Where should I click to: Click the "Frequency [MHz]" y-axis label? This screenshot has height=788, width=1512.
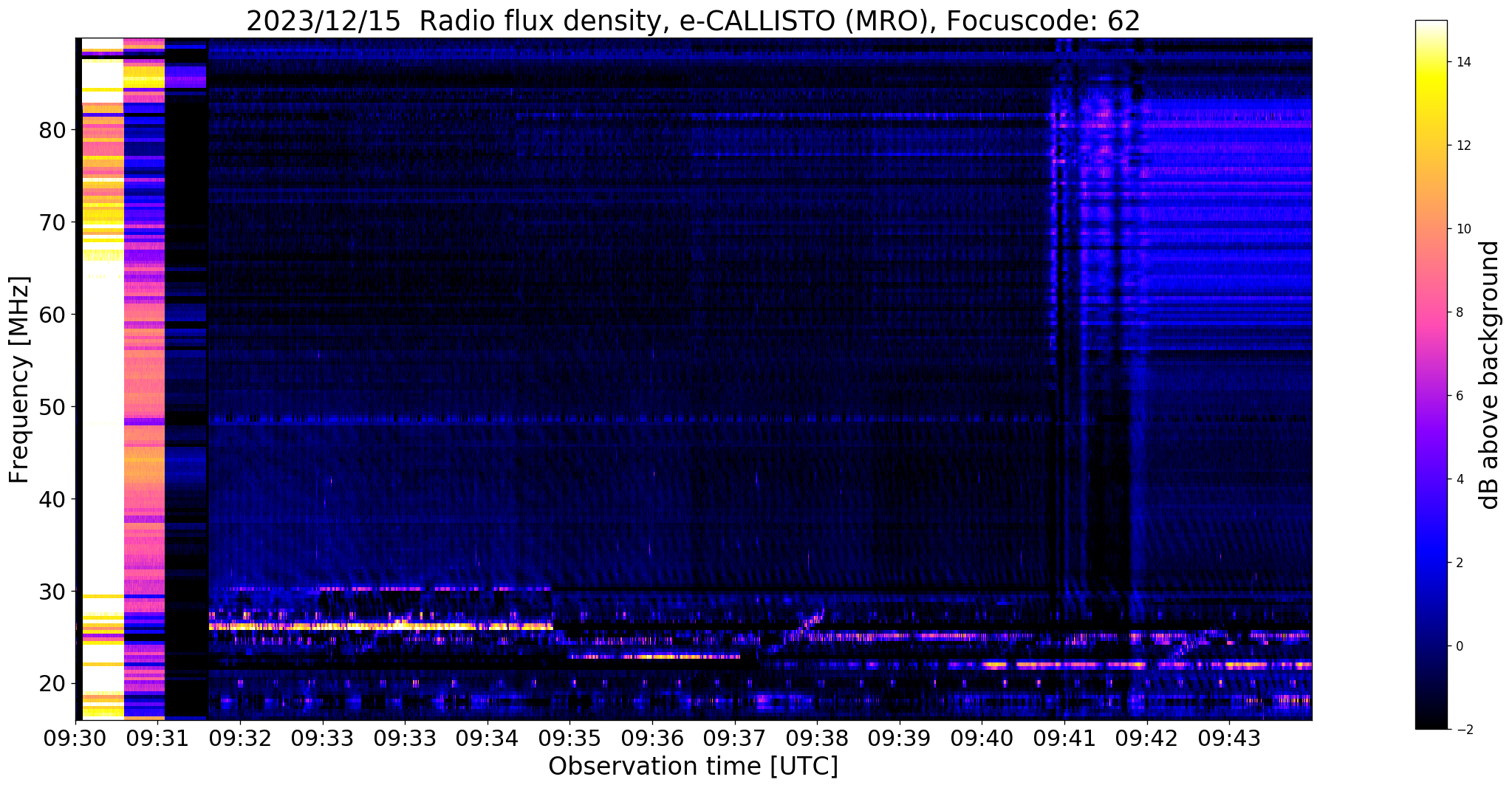point(20,379)
